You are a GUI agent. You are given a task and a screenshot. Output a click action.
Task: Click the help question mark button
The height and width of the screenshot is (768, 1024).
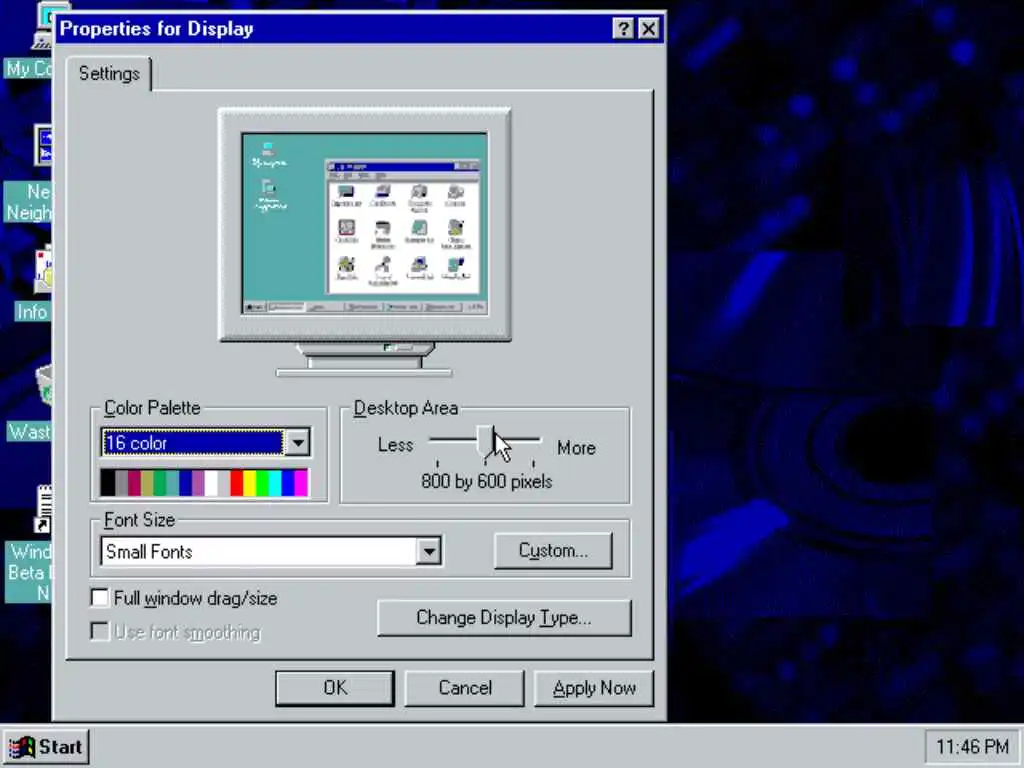click(624, 29)
